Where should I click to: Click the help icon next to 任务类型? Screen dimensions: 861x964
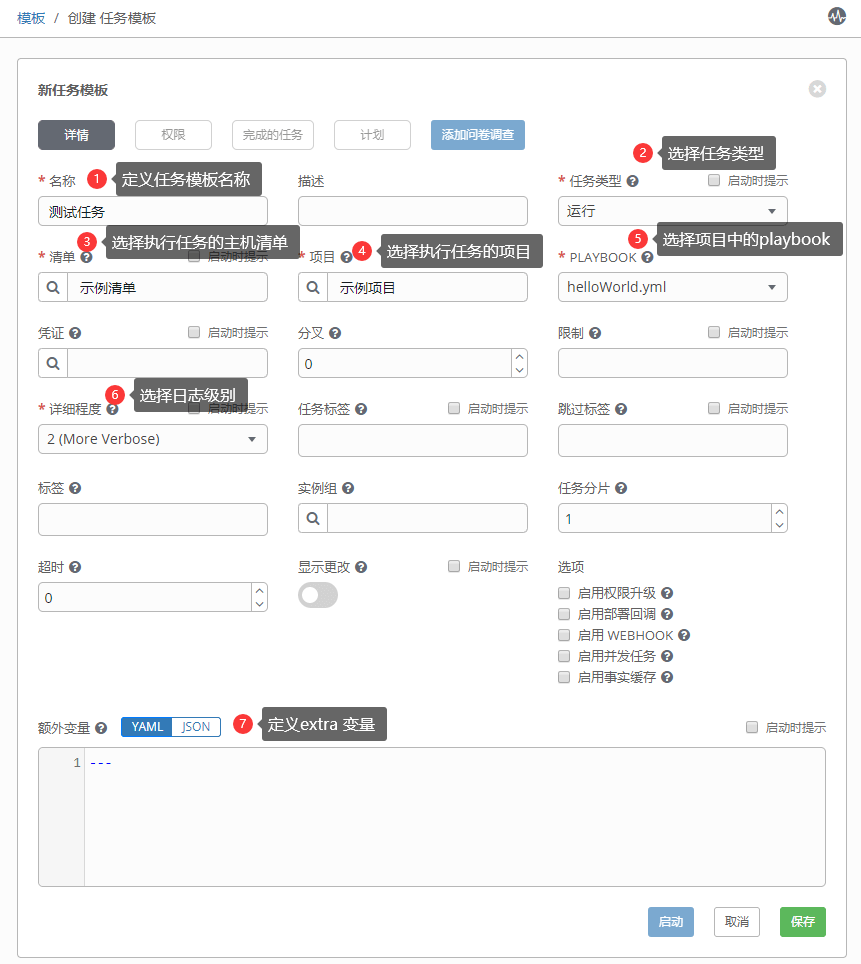633,181
